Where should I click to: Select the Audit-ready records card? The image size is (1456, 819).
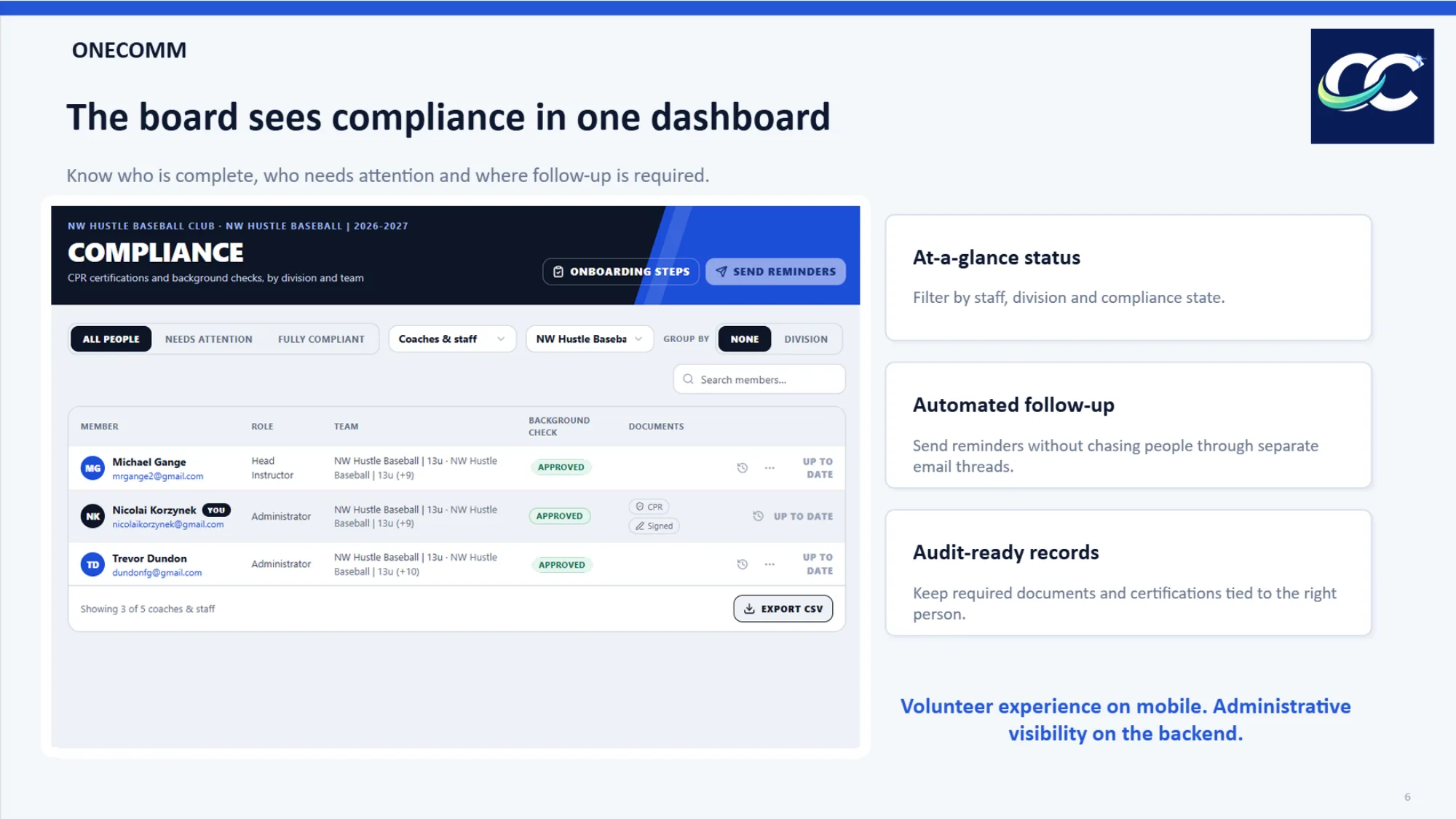point(1128,572)
